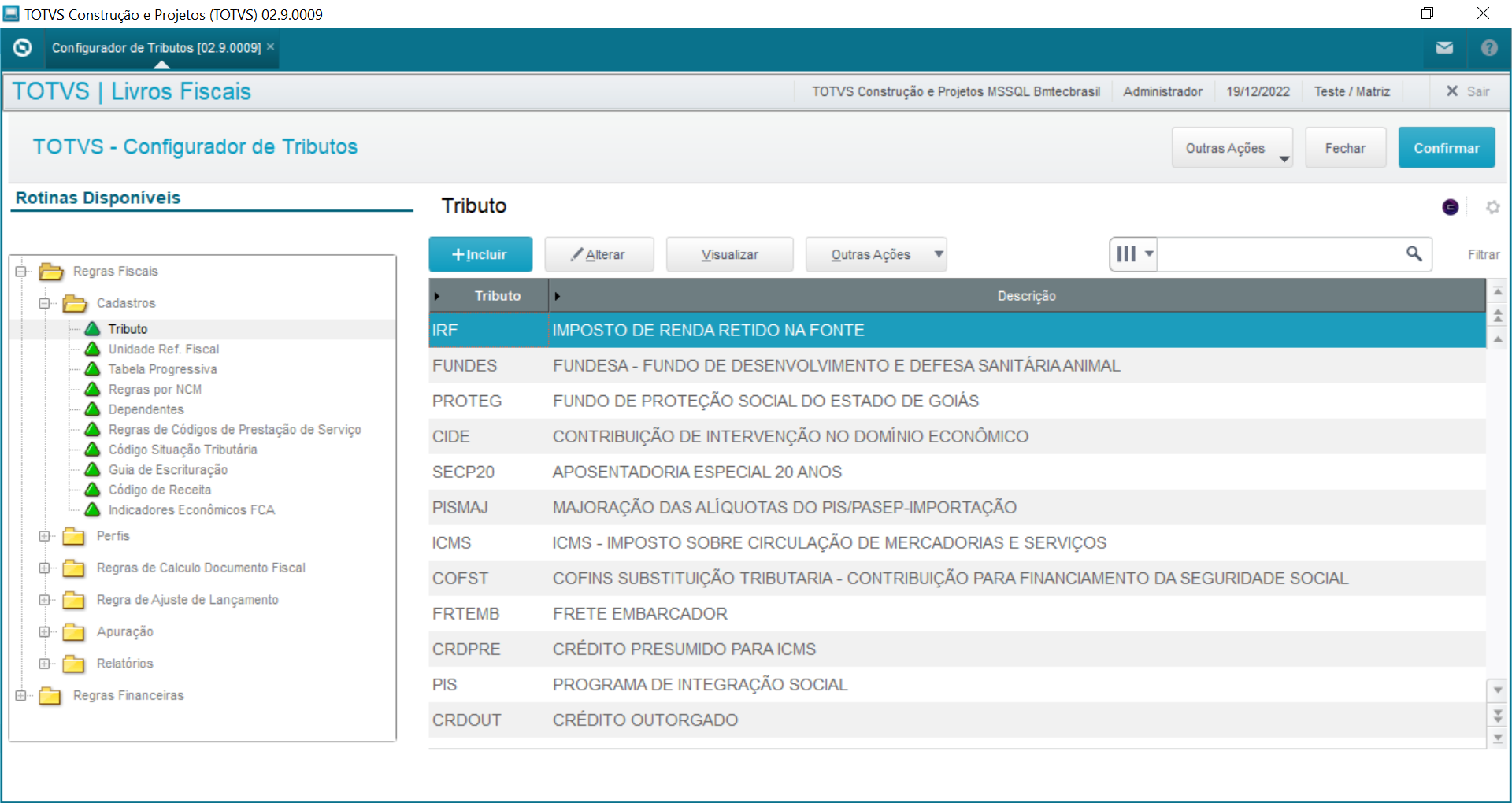
Task: Expand the Relatórios tree node
Action: (x=45, y=664)
